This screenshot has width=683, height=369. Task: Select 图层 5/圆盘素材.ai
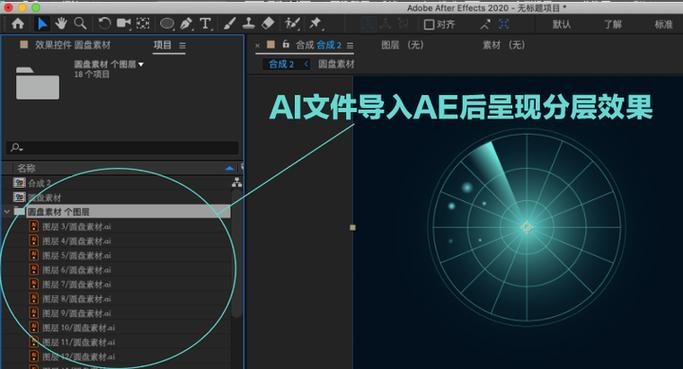pos(76,255)
